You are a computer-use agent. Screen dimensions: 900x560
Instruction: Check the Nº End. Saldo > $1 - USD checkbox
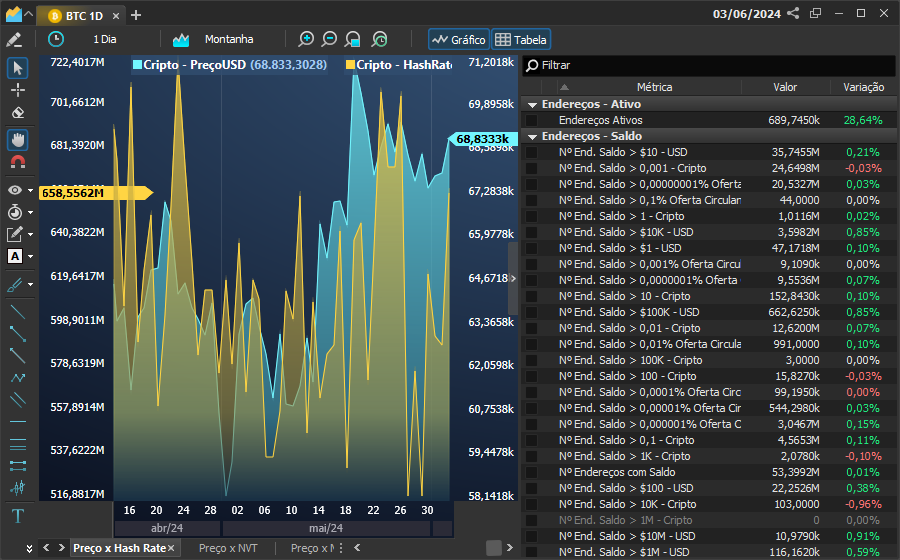pyautogui.click(x=532, y=248)
